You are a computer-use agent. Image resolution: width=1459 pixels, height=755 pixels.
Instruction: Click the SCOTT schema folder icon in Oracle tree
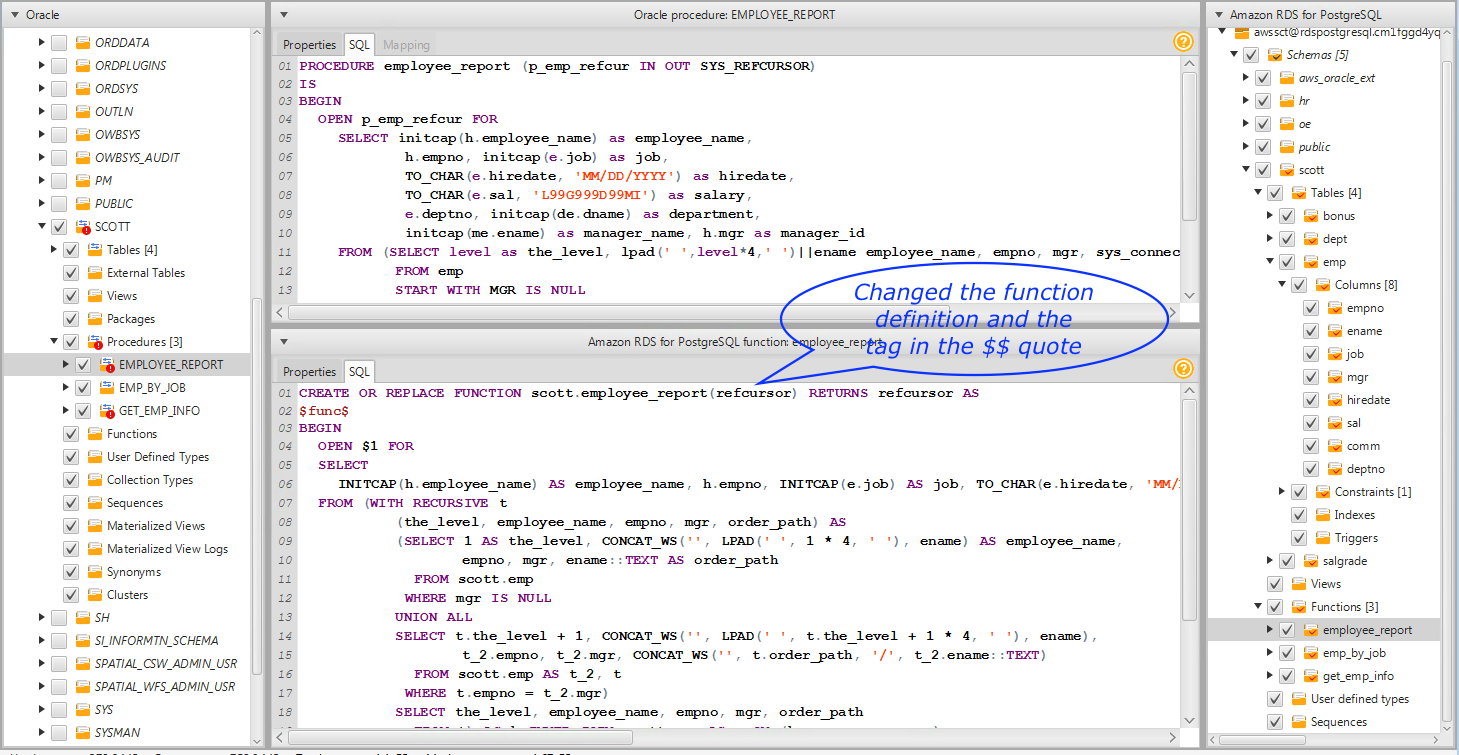(83, 227)
